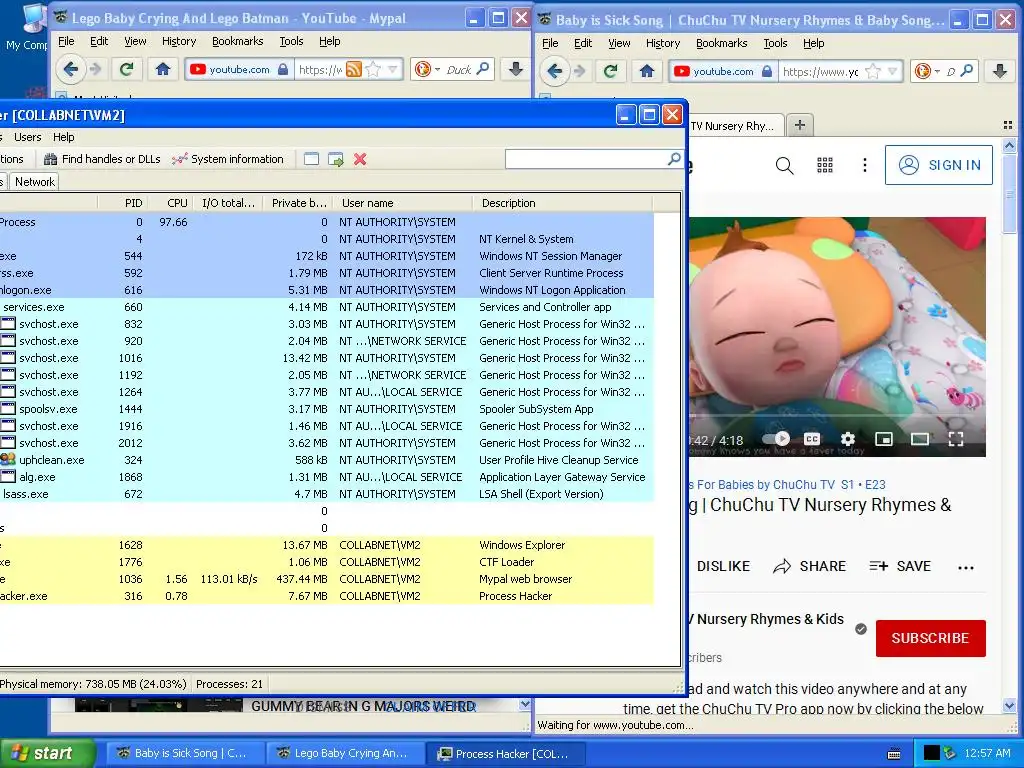This screenshot has height=768, width=1024.
Task: Click bookmark star in Baby is Sick Song address bar
Action: pyautogui.click(x=872, y=71)
